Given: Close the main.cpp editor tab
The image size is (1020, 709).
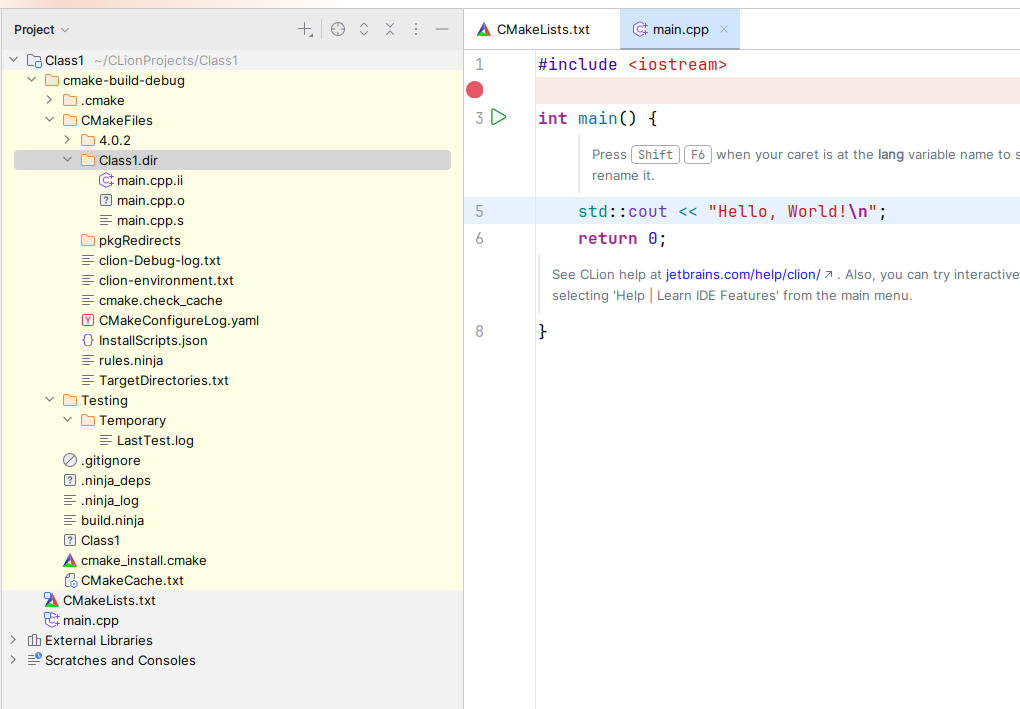Looking at the screenshot, I should (x=724, y=29).
